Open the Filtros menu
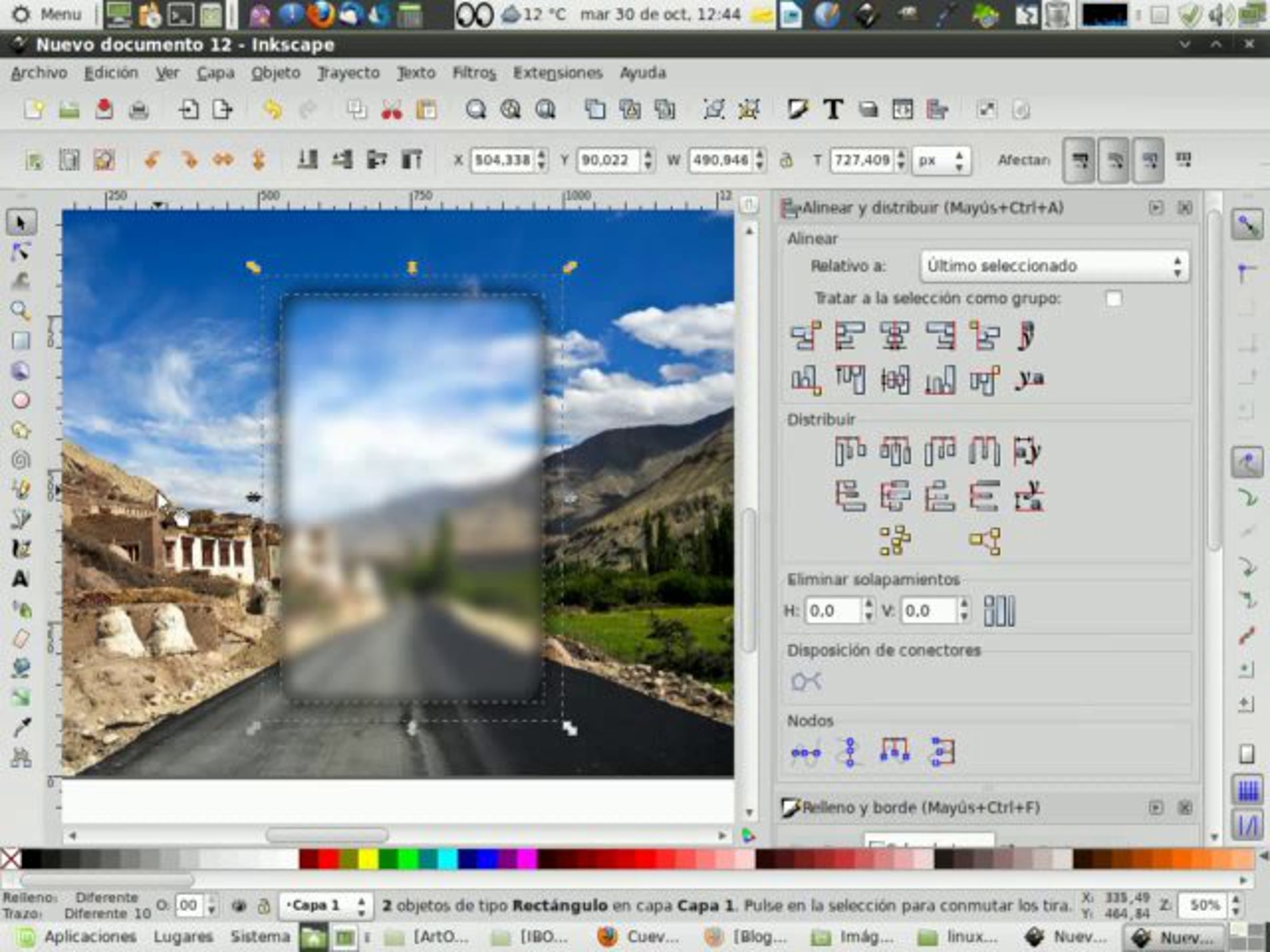 coord(474,73)
